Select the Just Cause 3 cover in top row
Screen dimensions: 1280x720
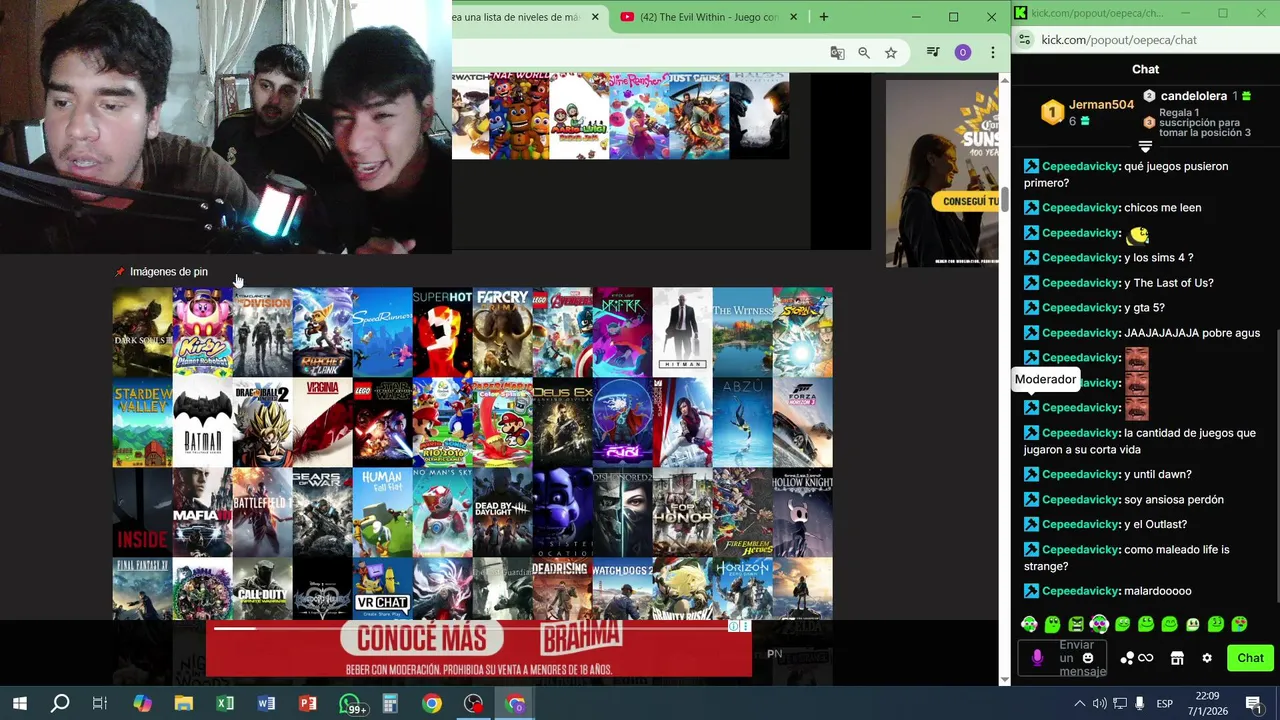[x=699, y=116]
